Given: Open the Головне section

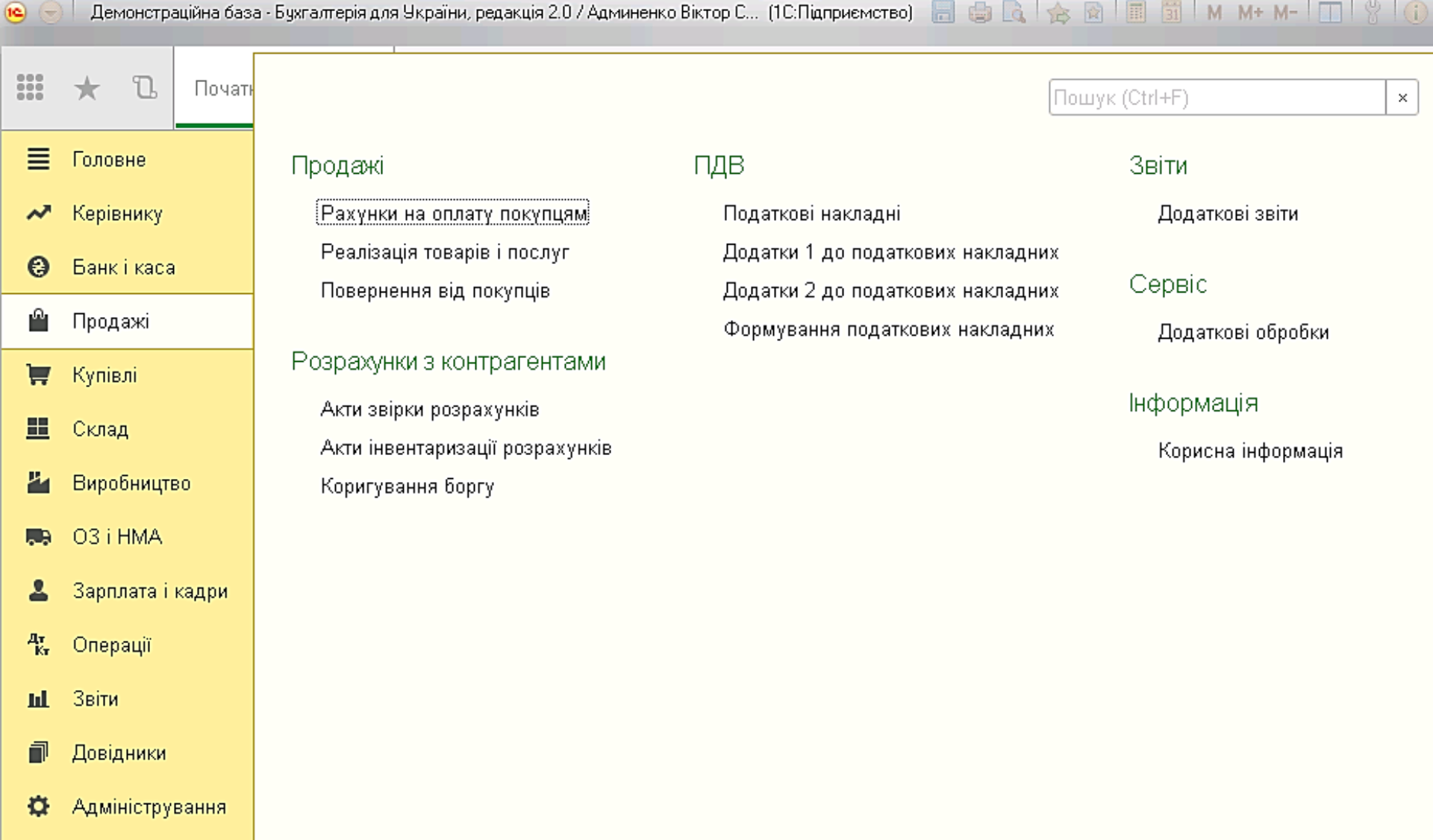Looking at the screenshot, I should 128,159.
